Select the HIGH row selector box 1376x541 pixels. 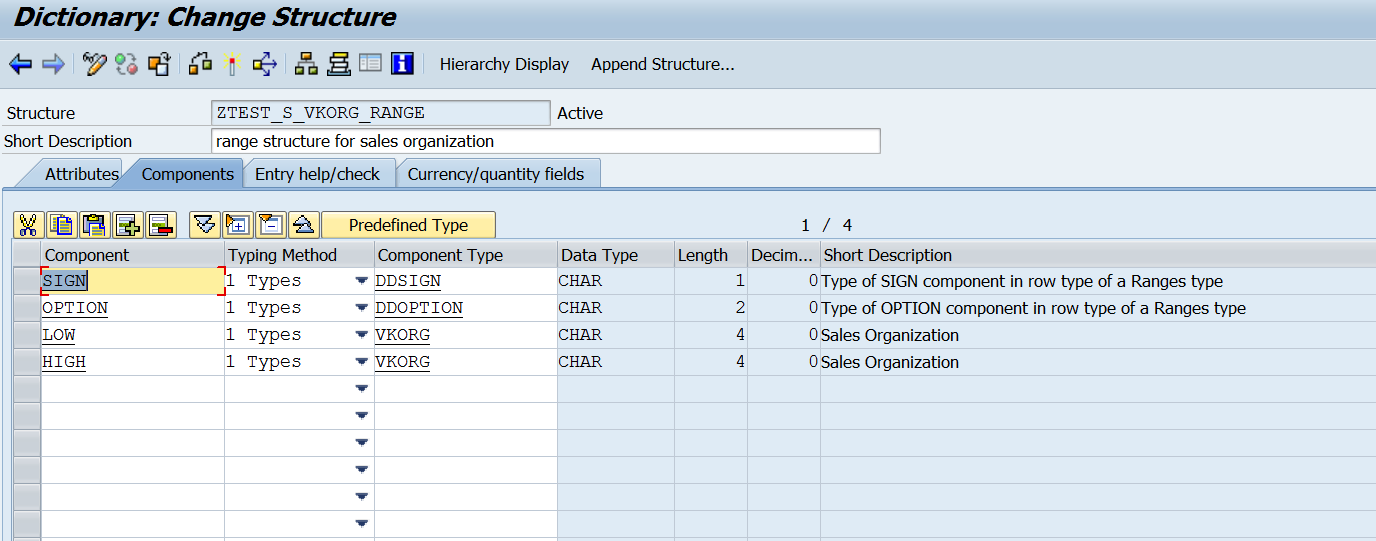pos(27,363)
